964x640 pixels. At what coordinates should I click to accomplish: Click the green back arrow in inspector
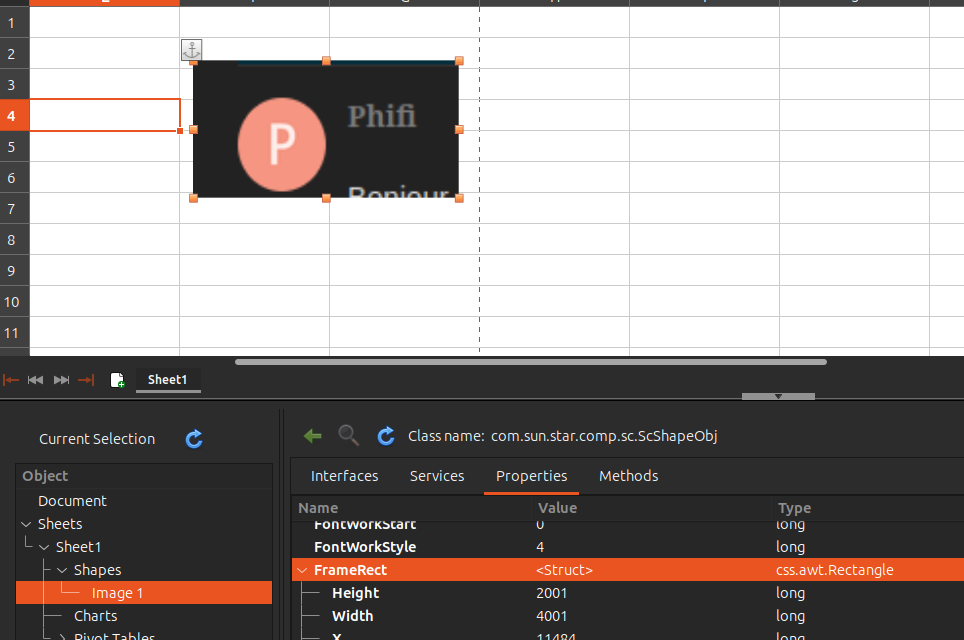(313, 436)
